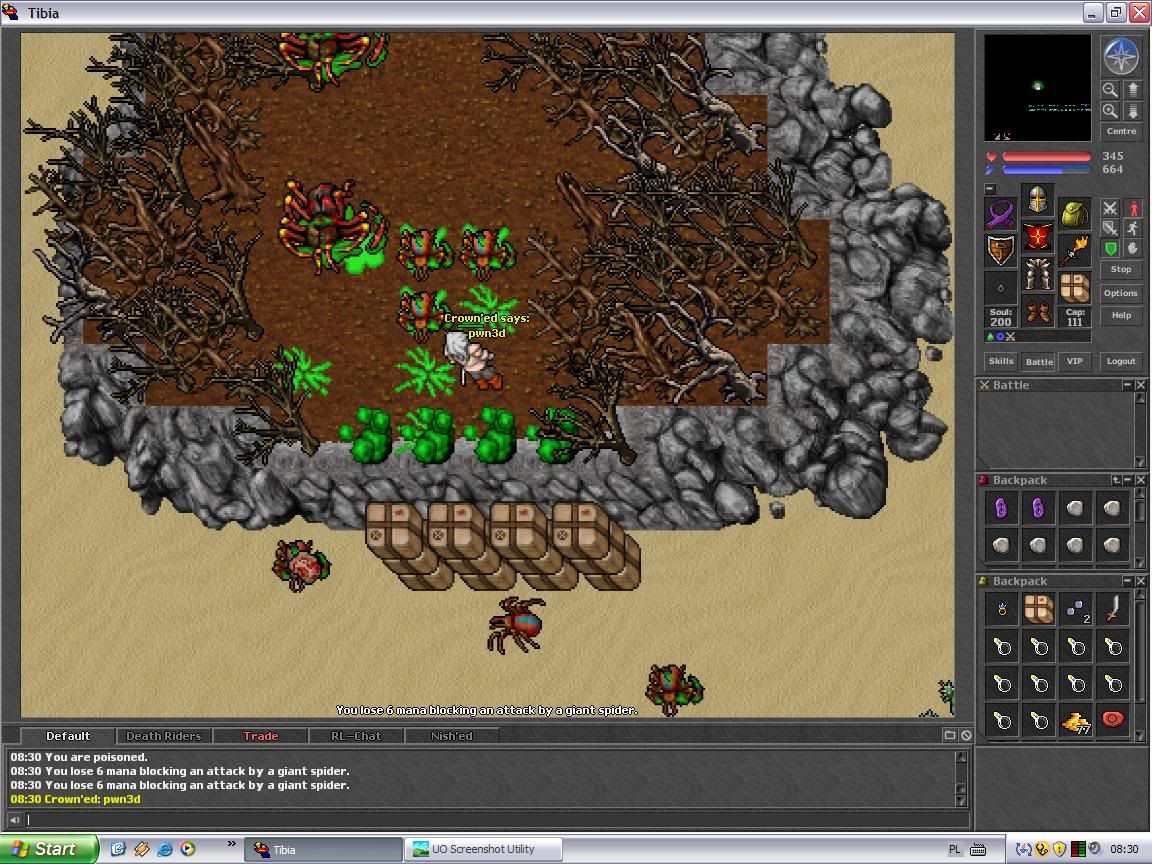This screenshot has width=1152, height=864.
Task: Open the green backpack equipment slot
Action: (x=1075, y=215)
